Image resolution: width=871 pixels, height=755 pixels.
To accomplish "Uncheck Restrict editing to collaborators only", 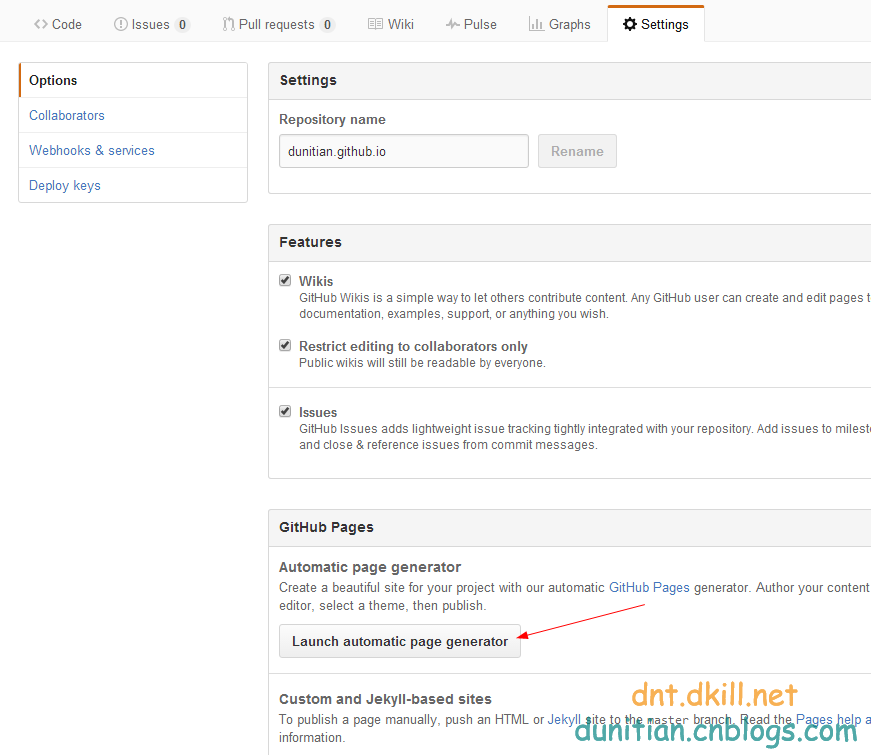I will click(x=285, y=346).
